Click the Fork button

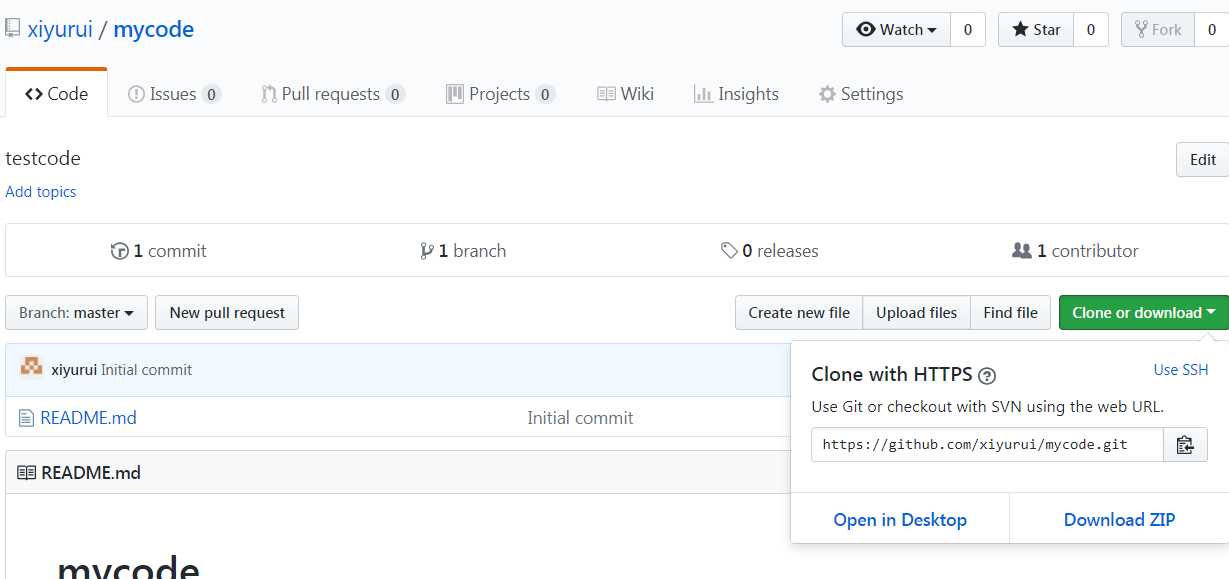(1157, 30)
